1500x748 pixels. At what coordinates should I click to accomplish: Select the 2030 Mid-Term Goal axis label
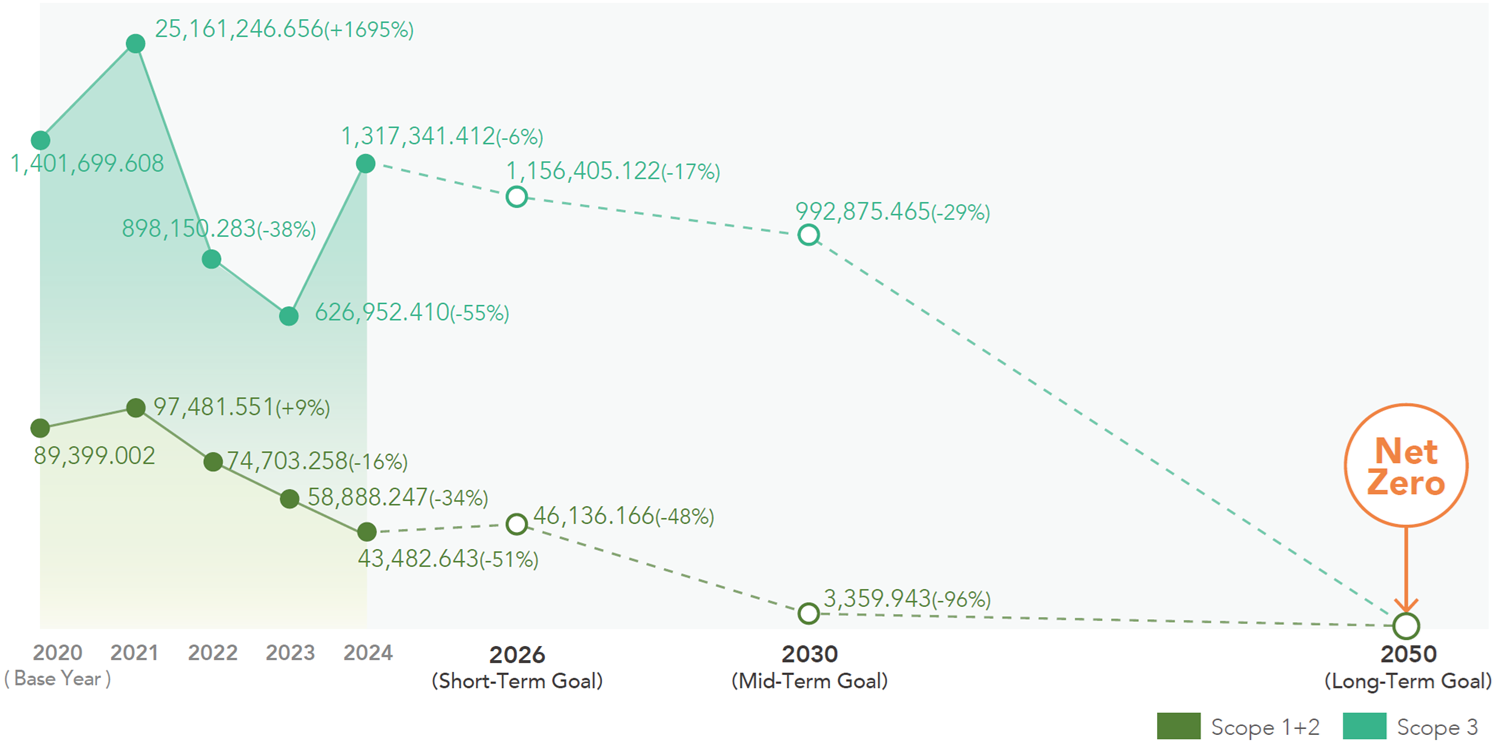[810, 668]
